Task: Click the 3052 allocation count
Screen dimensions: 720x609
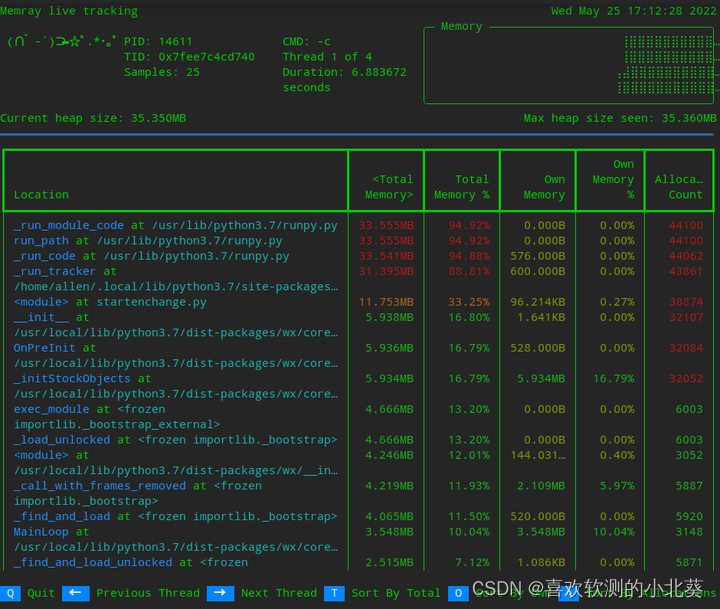Action: click(x=689, y=455)
